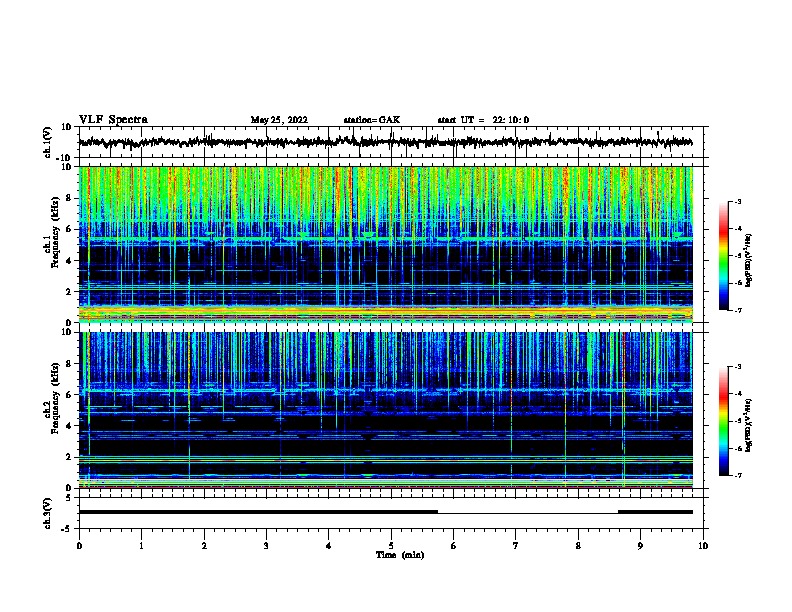Click the ch.2 spectrogram panel
This screenshot has width=792, height=612.
coord(385,410)
